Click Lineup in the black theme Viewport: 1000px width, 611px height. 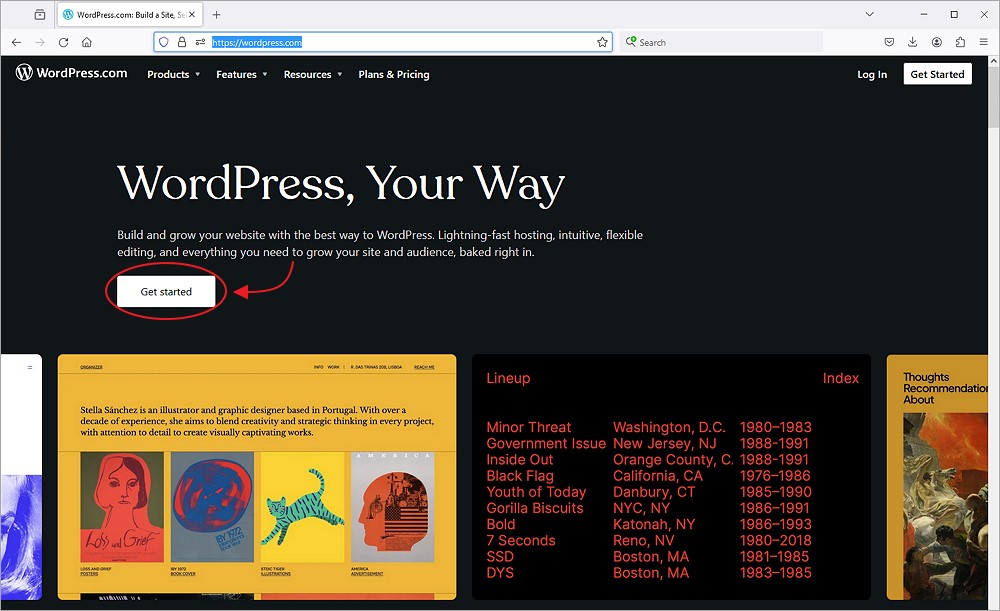(x=508, y=378)
